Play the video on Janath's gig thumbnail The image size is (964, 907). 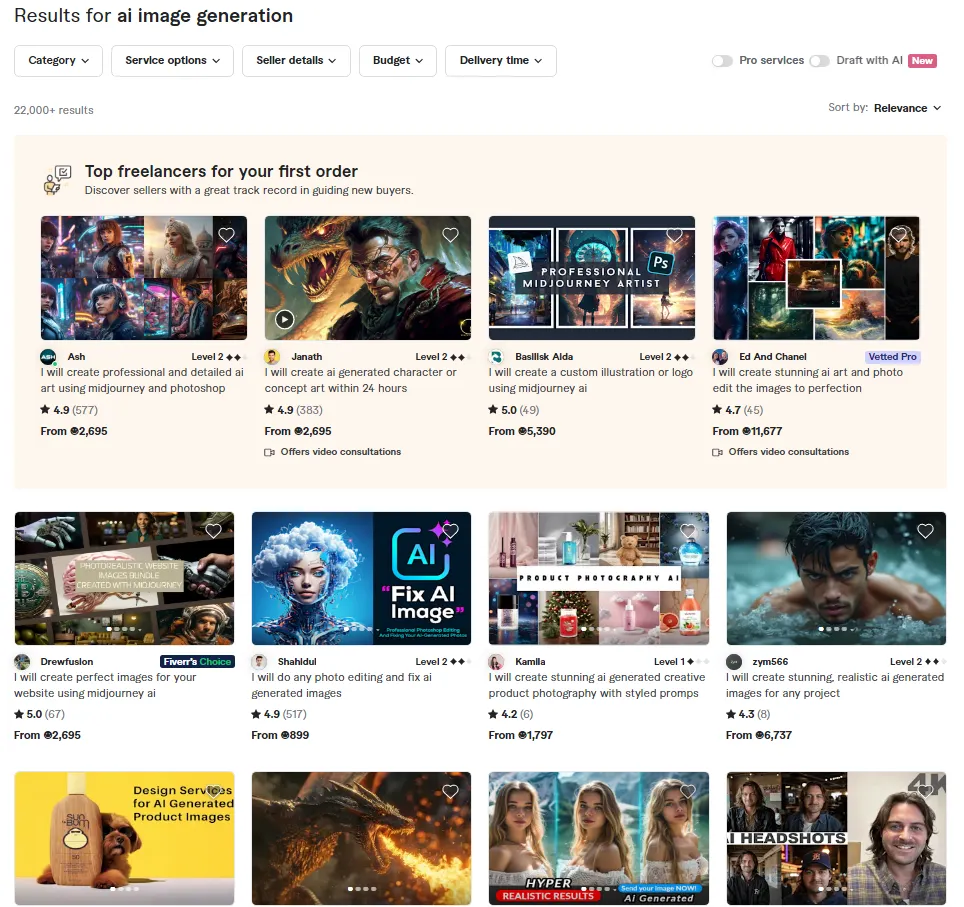pos(284,320)
